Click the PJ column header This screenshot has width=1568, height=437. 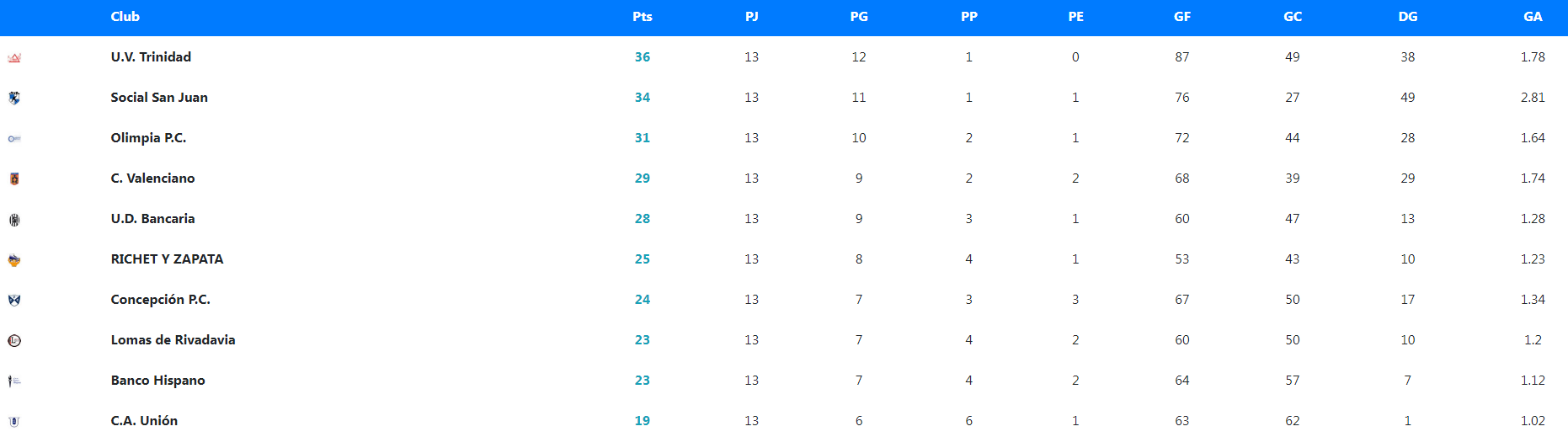pos(752,17)
